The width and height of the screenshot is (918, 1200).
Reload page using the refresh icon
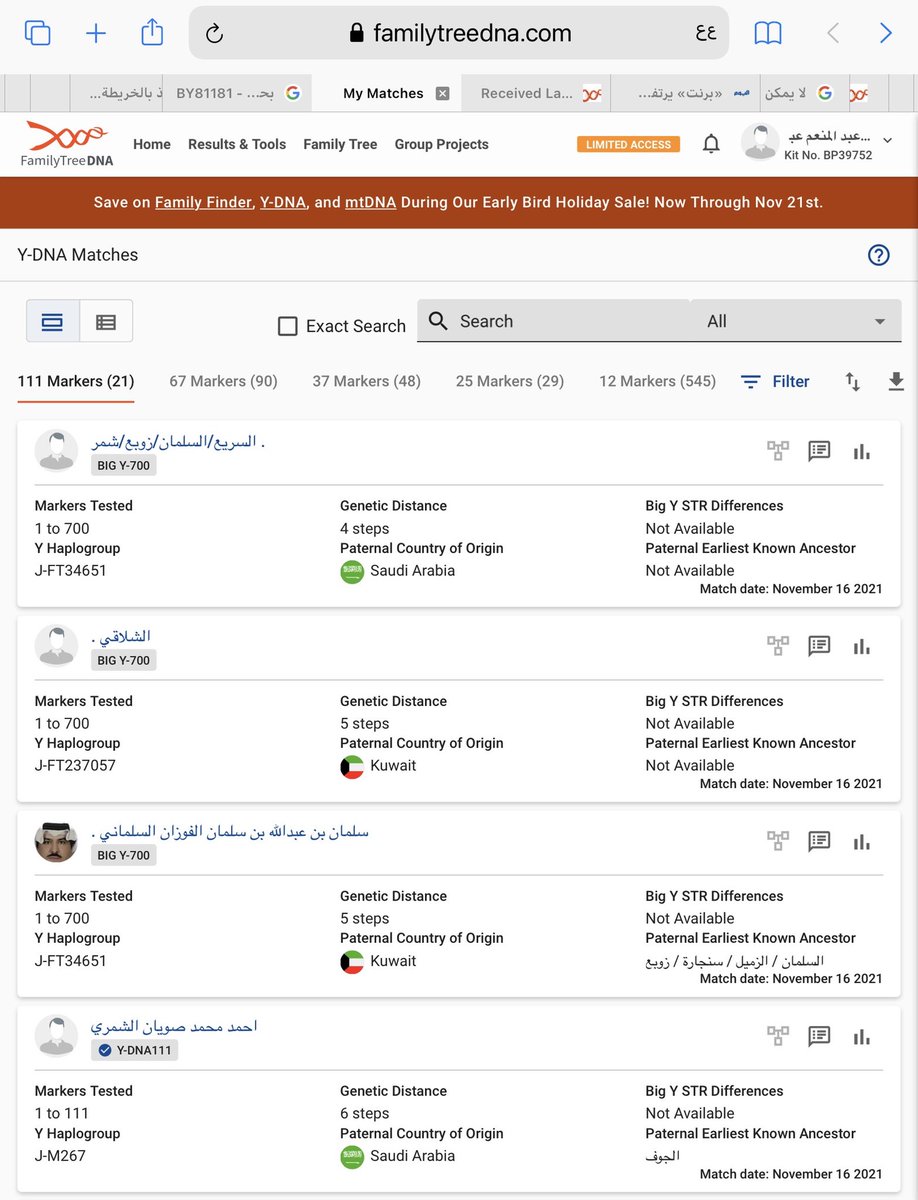[214, 34]
